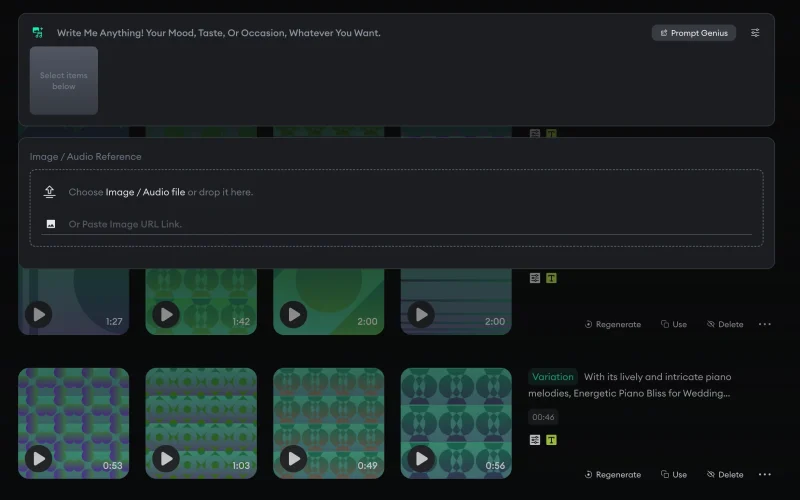Click the Variation tag

[x=553, y=377]
